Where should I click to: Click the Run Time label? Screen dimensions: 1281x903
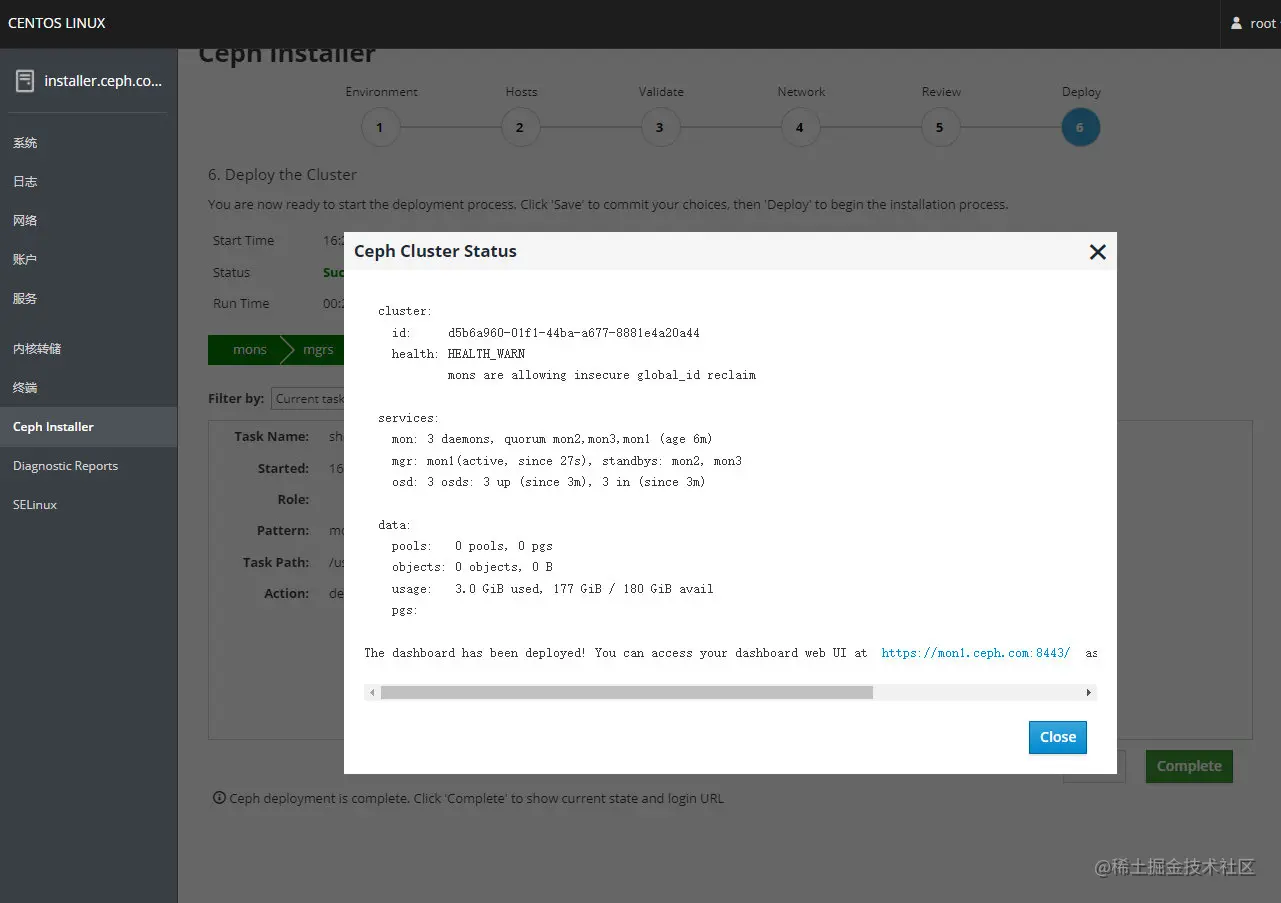(x=241, y=303)
